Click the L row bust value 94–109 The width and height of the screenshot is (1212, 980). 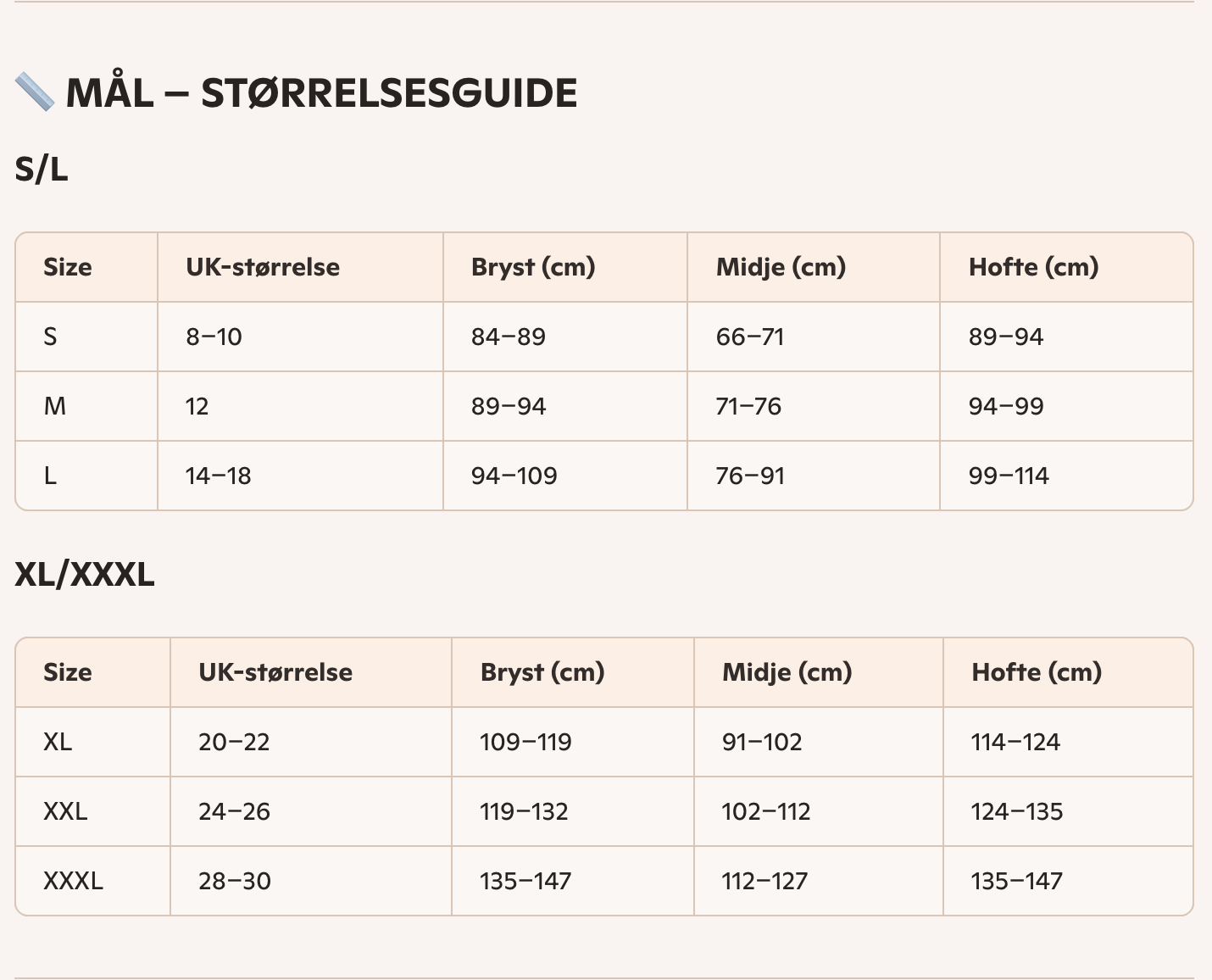(514, 476)
